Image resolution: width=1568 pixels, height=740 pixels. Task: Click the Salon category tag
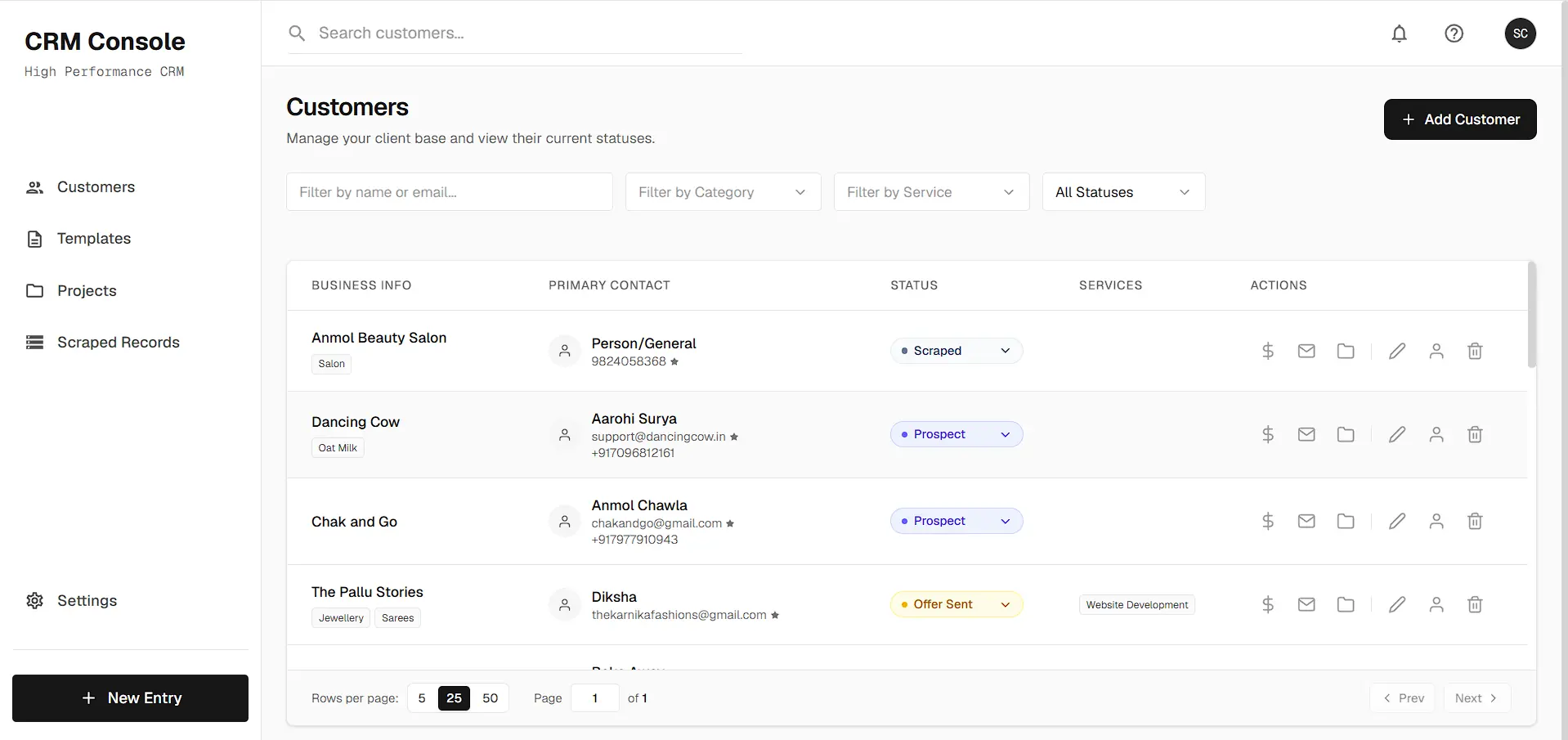[332, 364]
